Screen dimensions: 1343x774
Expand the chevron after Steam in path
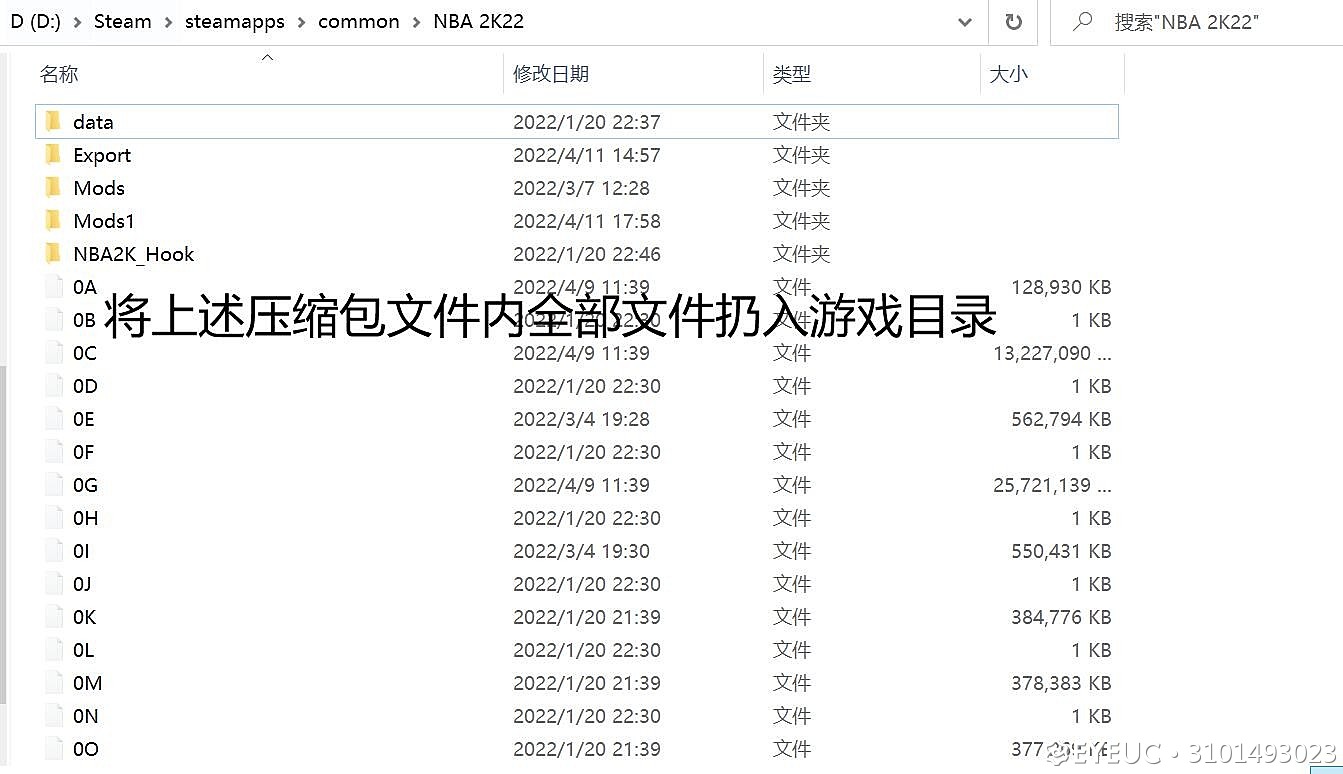[x=168, y=22]
